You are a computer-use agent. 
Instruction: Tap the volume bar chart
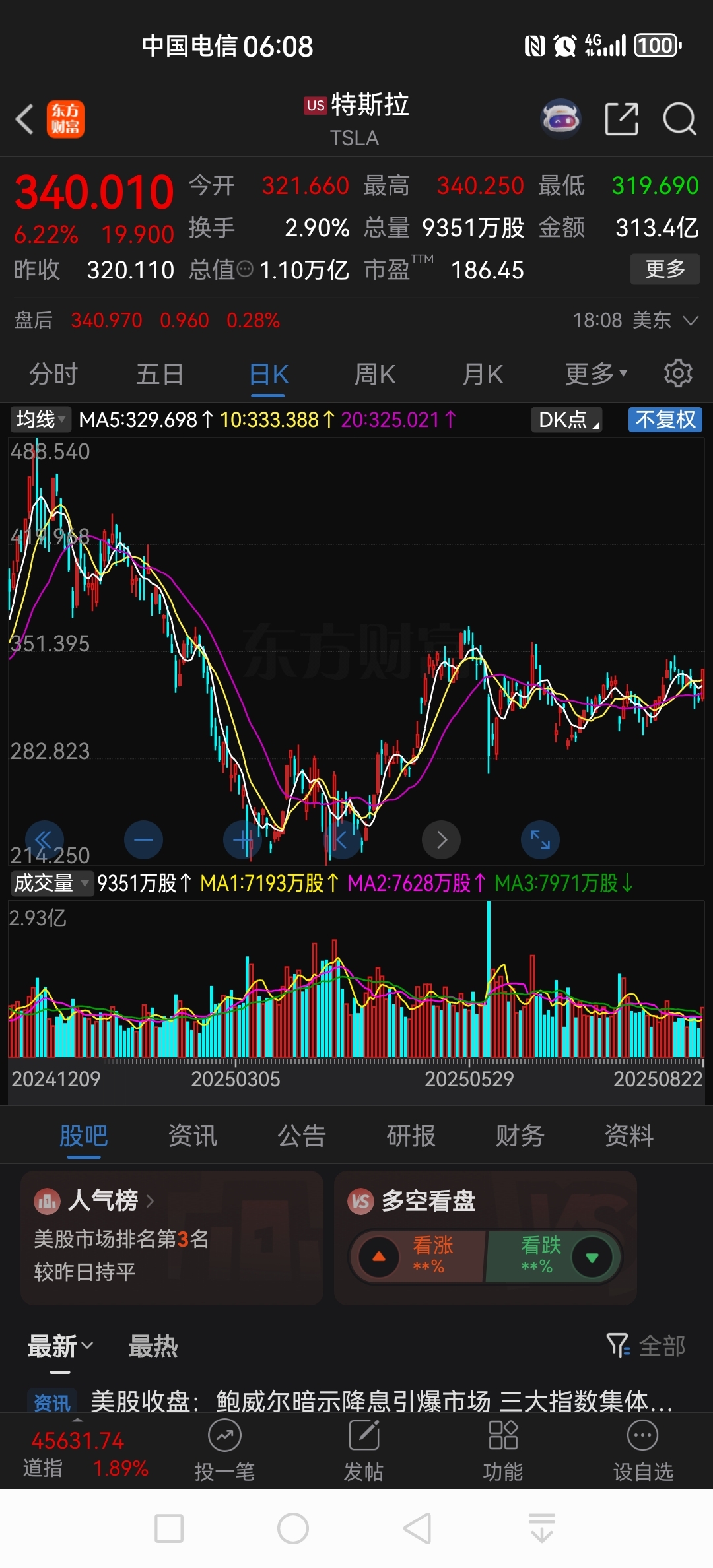point(356,979)
